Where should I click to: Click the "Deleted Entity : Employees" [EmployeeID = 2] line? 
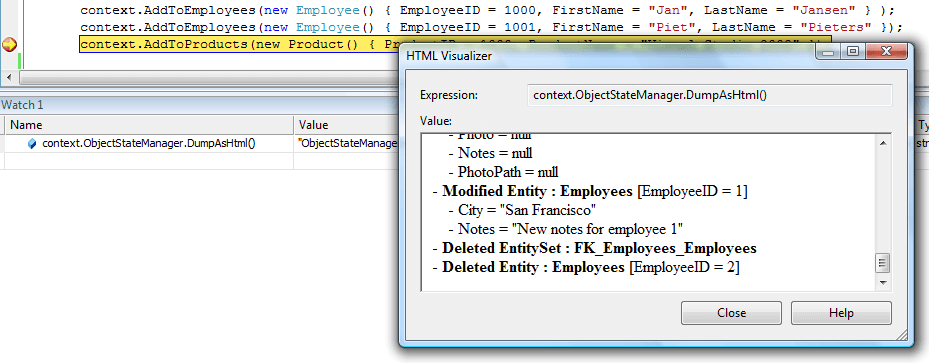point(586,267)
